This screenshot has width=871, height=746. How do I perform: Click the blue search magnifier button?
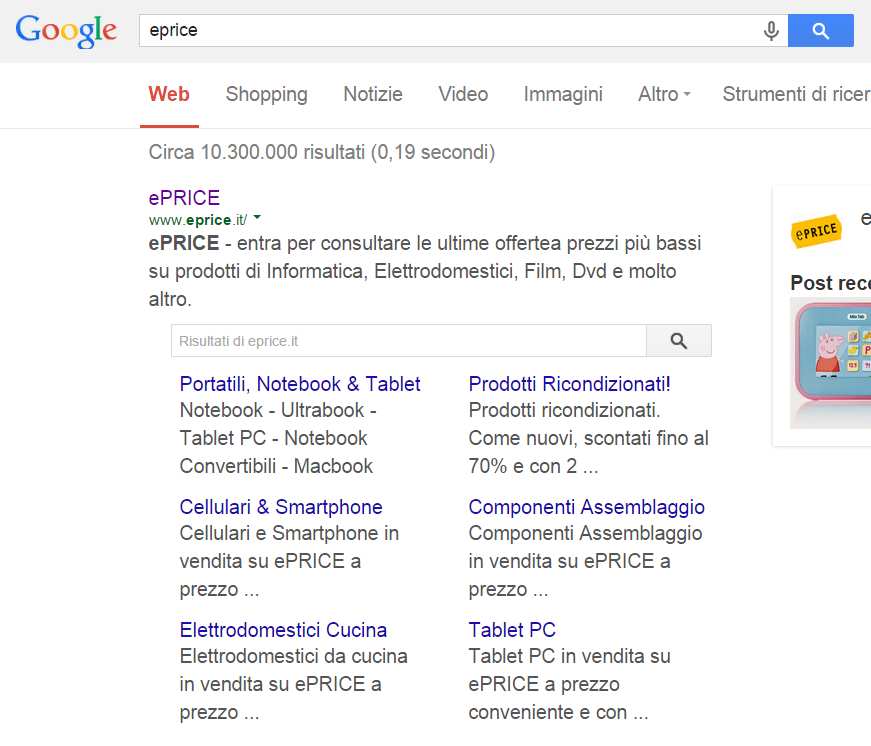point(820,31)
